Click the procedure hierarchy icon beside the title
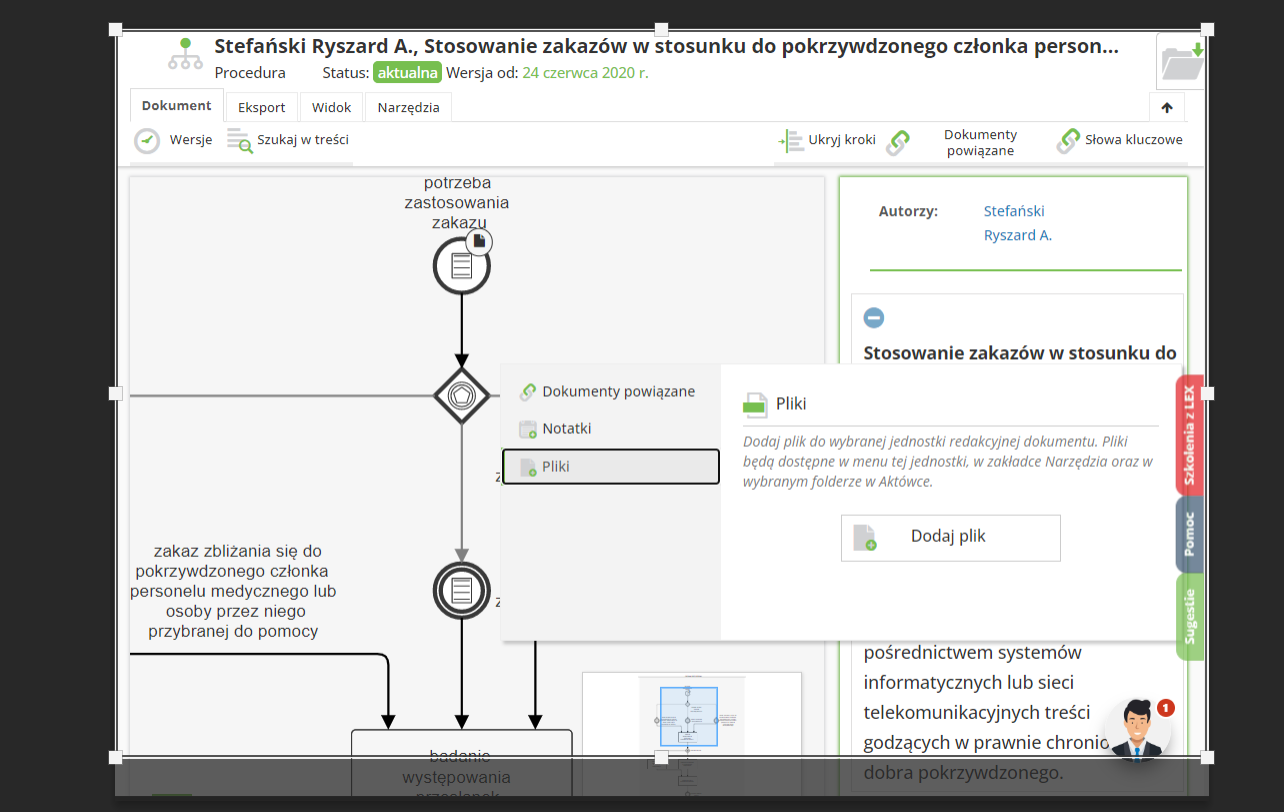Image resolution: width=1284 pixels, height=812 pixels. pyautogui.click(x=185, y=55)
